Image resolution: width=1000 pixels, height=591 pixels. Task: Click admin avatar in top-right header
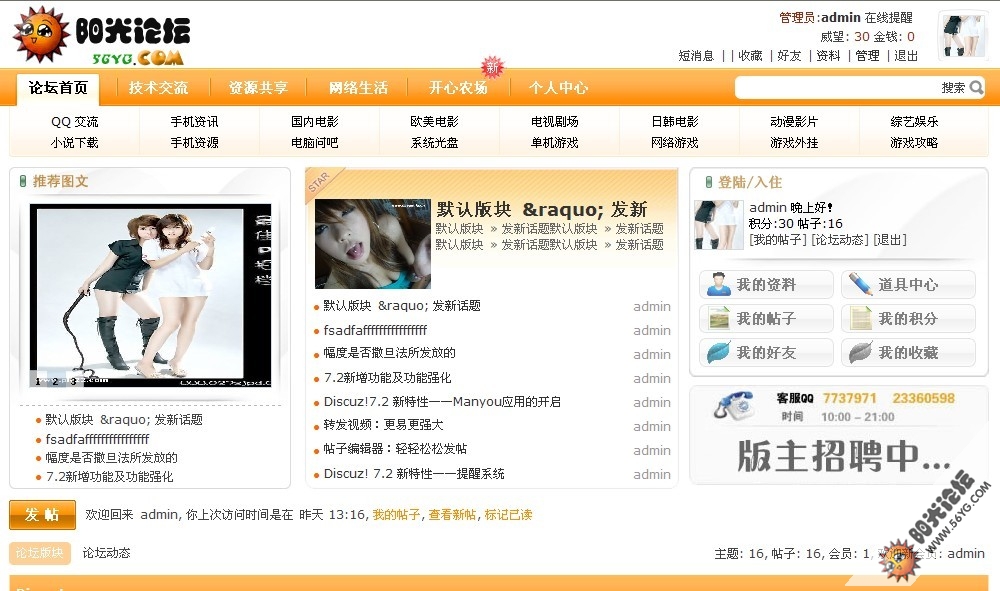[x=963, y=36]
